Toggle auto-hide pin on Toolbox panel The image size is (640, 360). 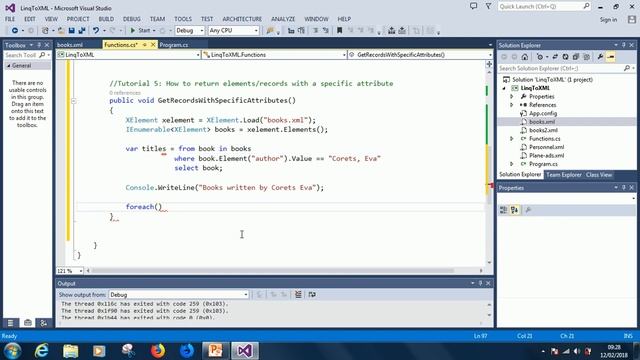tap(39, 45)
